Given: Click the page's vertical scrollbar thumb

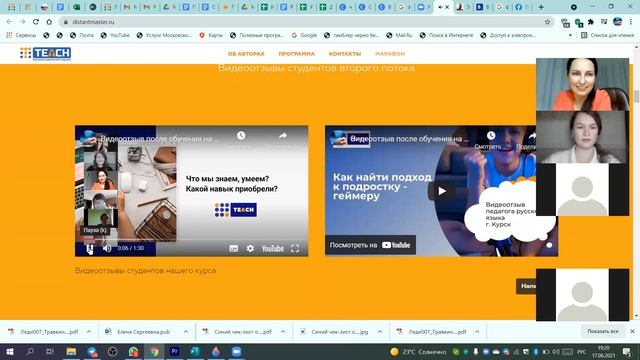Looking at the screenshot, I should [x=636, y=96].
